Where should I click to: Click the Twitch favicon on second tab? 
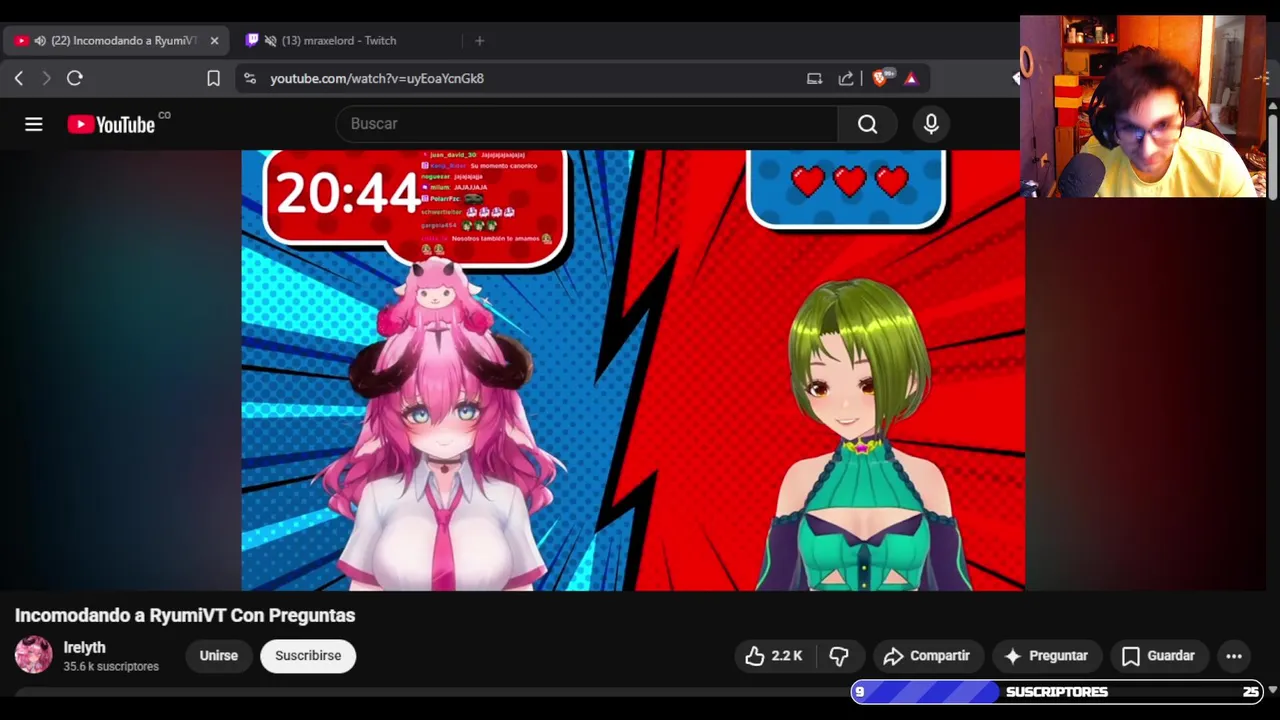[252, 41]
